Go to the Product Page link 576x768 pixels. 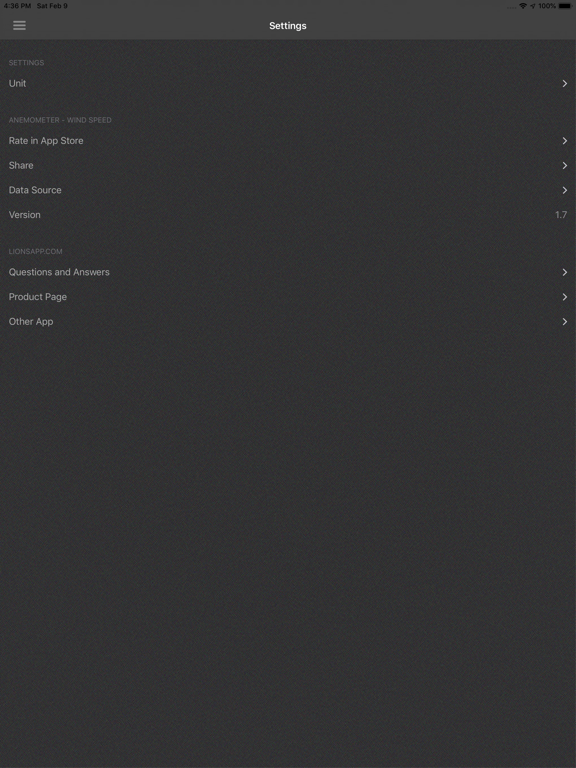tap(288, 297)
